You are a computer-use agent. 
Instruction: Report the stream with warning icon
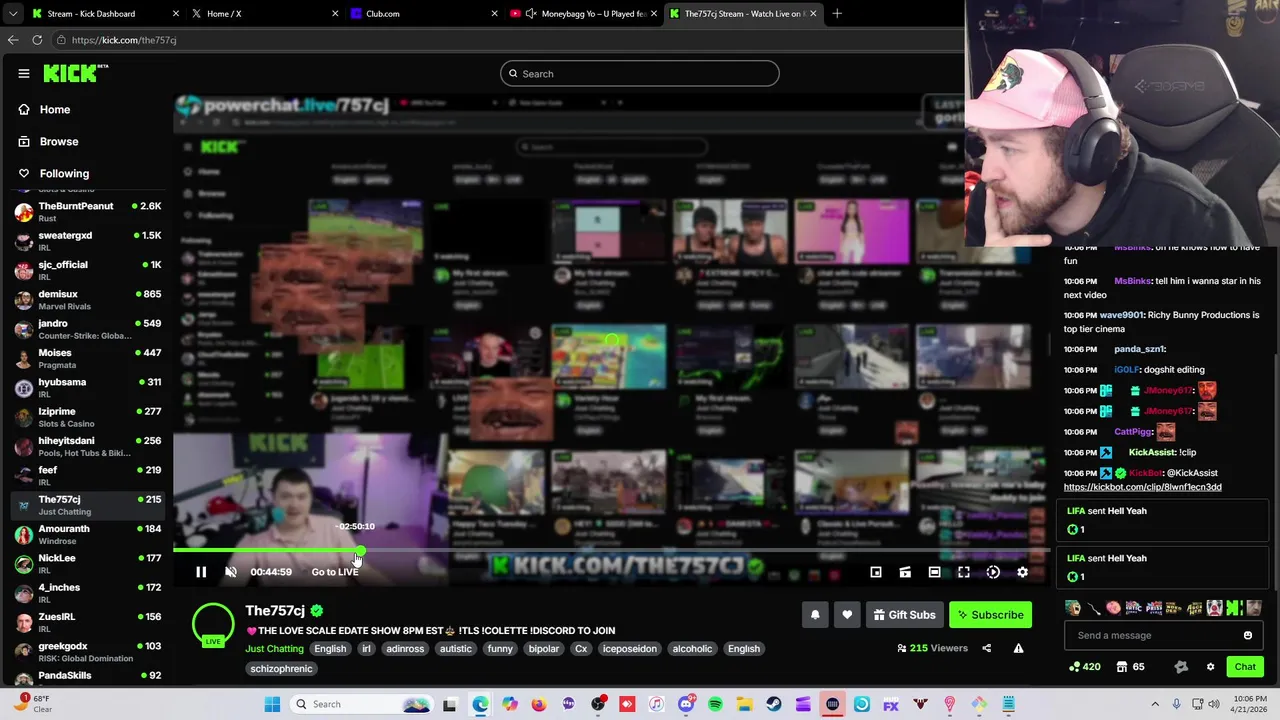click(1018, 648)
